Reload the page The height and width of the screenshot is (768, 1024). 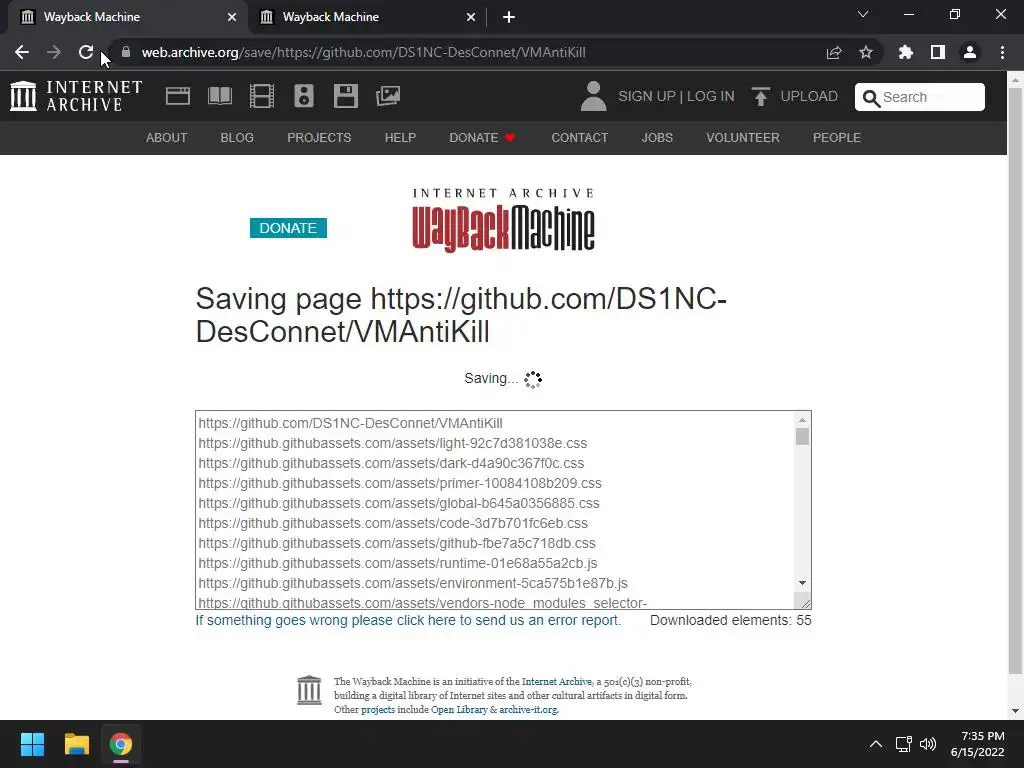coord(86,52)
